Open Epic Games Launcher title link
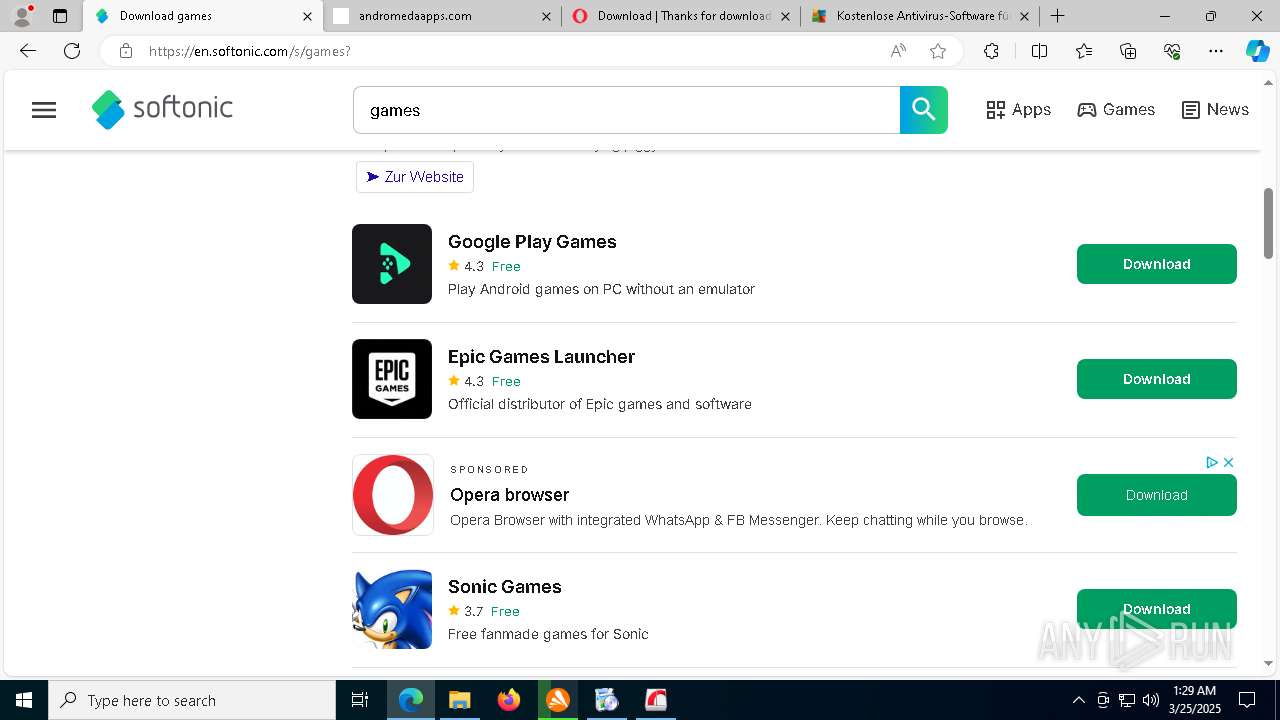The height and width of the screenshot is (720, 1280). (541, 357)
